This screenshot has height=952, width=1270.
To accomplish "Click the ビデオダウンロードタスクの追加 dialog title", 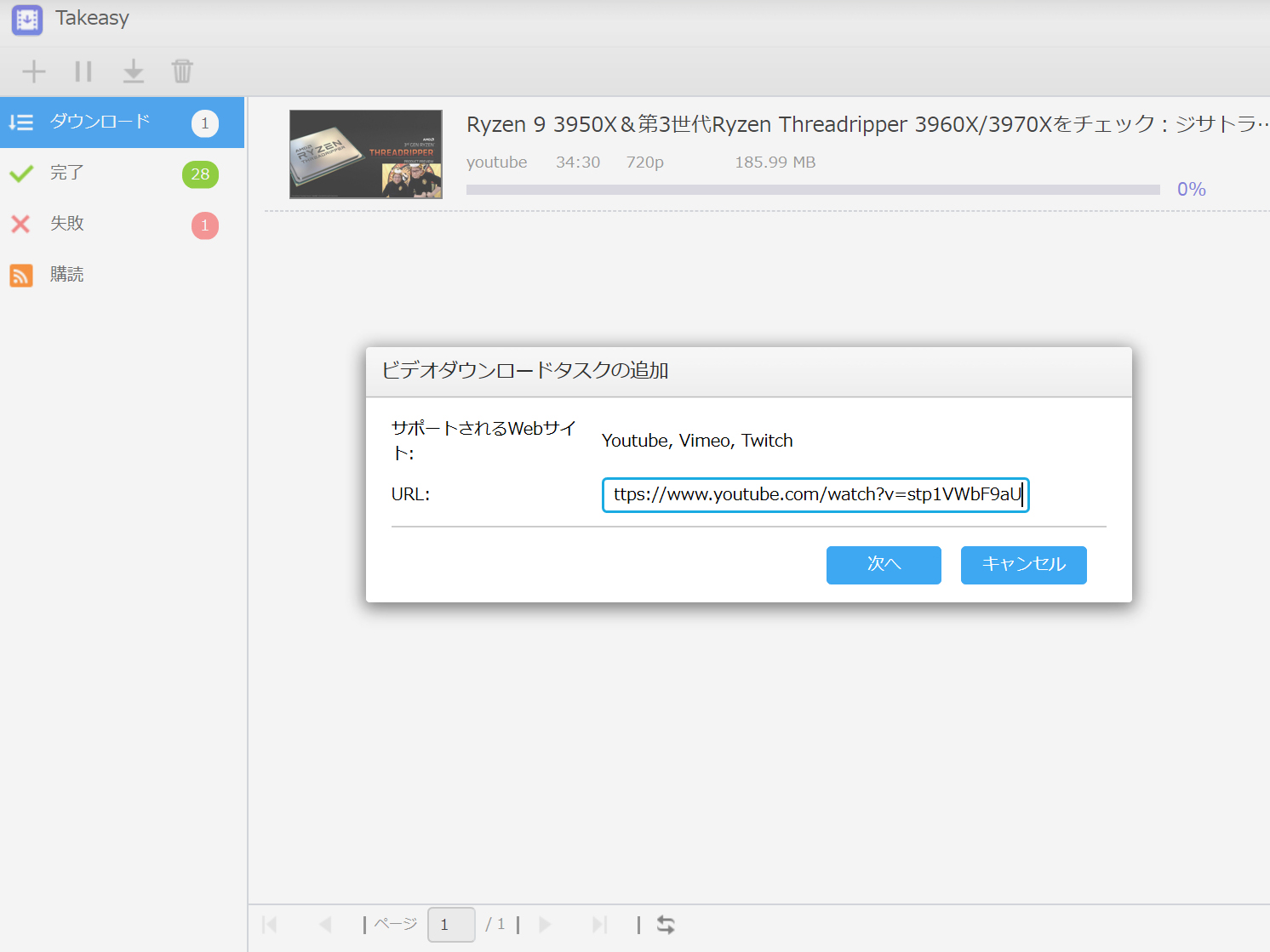I will (x=525, y=371).
